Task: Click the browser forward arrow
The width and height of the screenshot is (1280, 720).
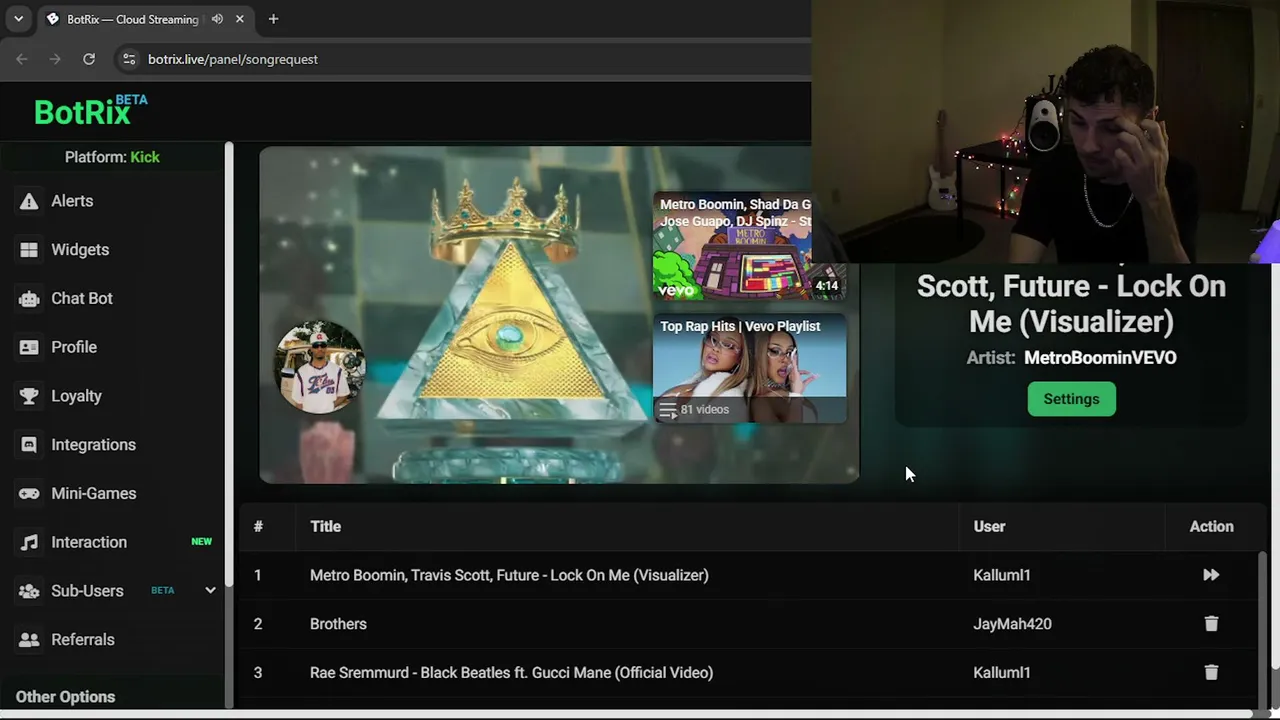Action: click(x=55, y=59)
